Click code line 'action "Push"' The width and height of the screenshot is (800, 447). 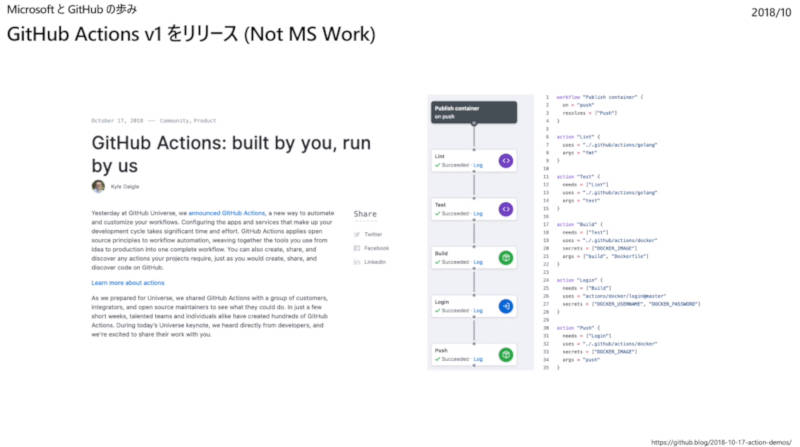click(578, 328)
